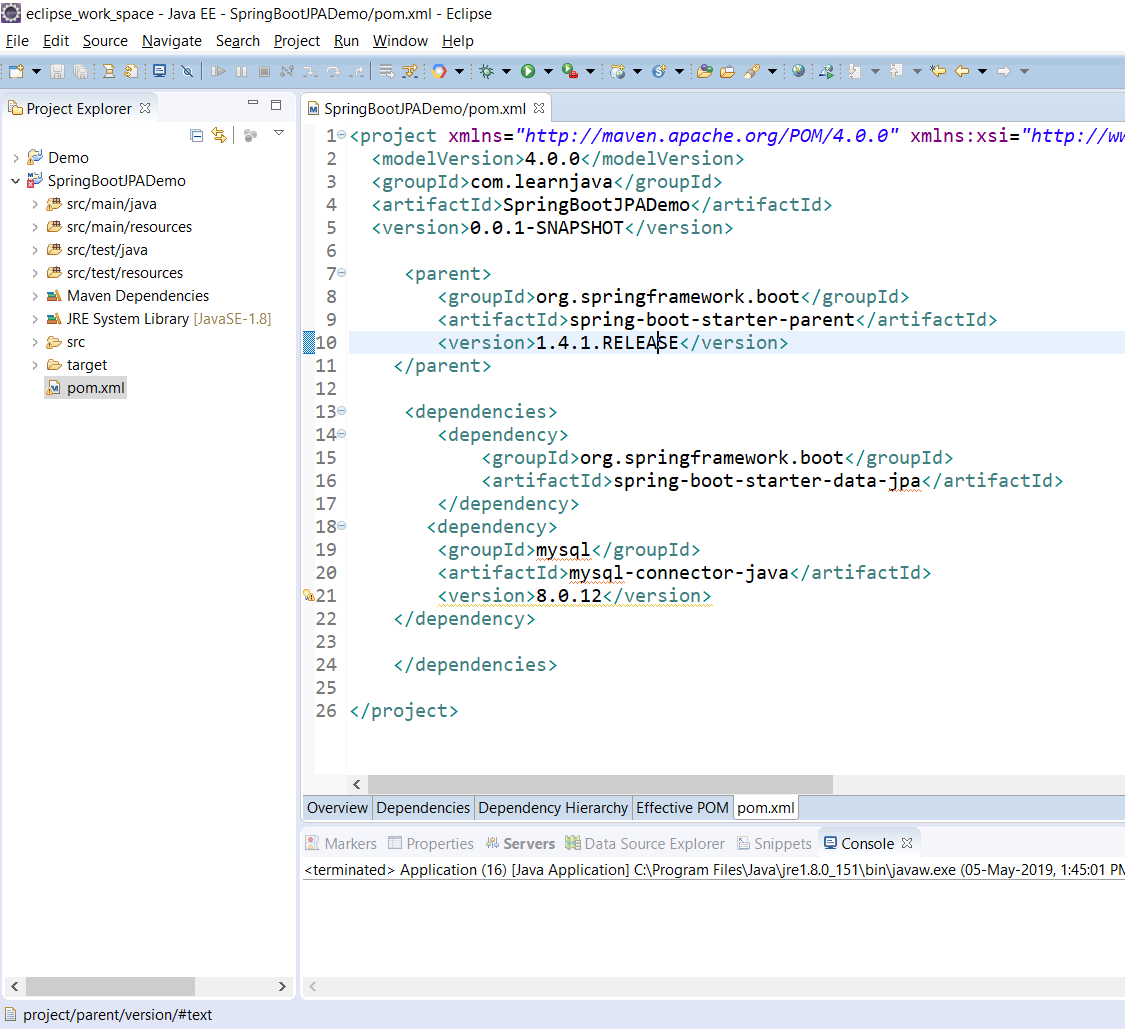The height and width of the screenshot is (1029, 1125).
Task: Click the Open Web Browser globe icon
Action: [798, 71]
